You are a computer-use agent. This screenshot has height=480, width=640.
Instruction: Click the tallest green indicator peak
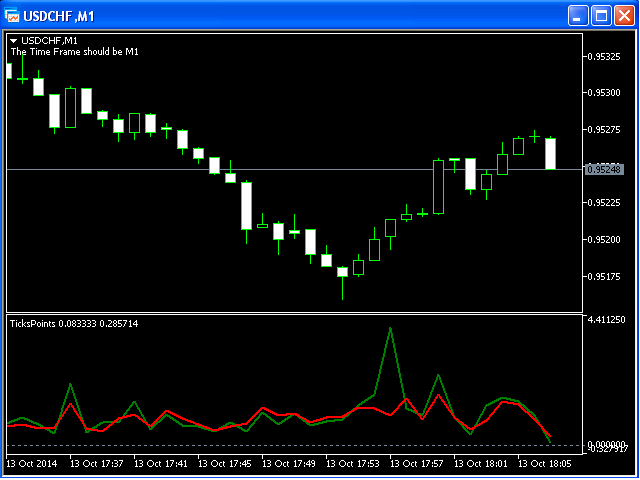tap(390, 329)
